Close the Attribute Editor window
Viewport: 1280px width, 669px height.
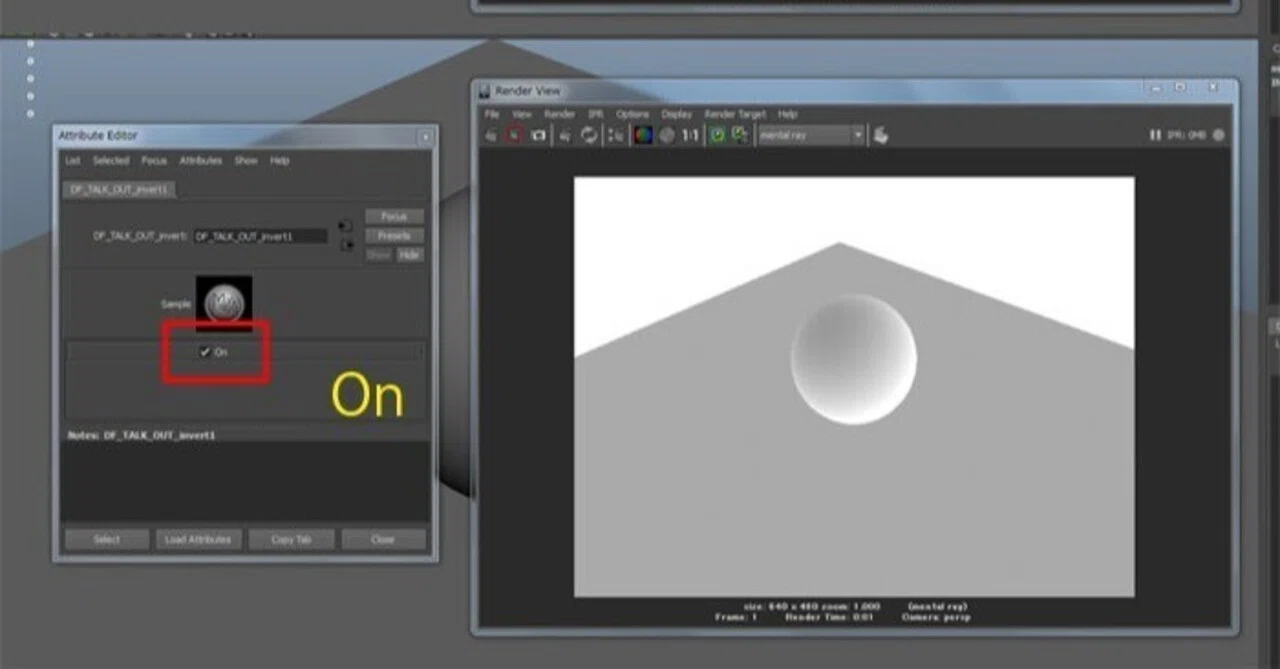pyautogui.click(x=425, y=136)
